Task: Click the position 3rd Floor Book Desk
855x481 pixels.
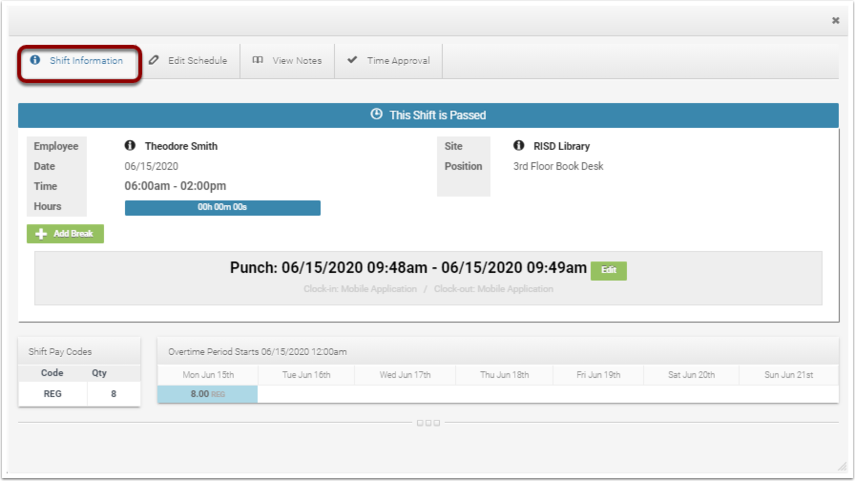Action: [x=558, y=166]
